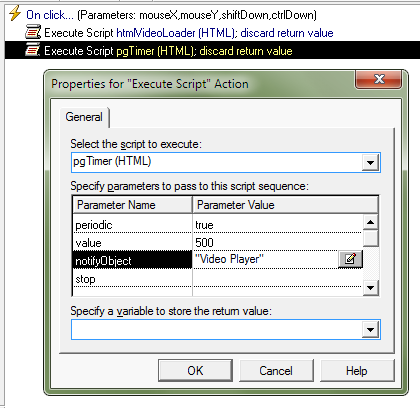
Task: Click the parameter list scroll down arrow
Action: tap(371, 287)
